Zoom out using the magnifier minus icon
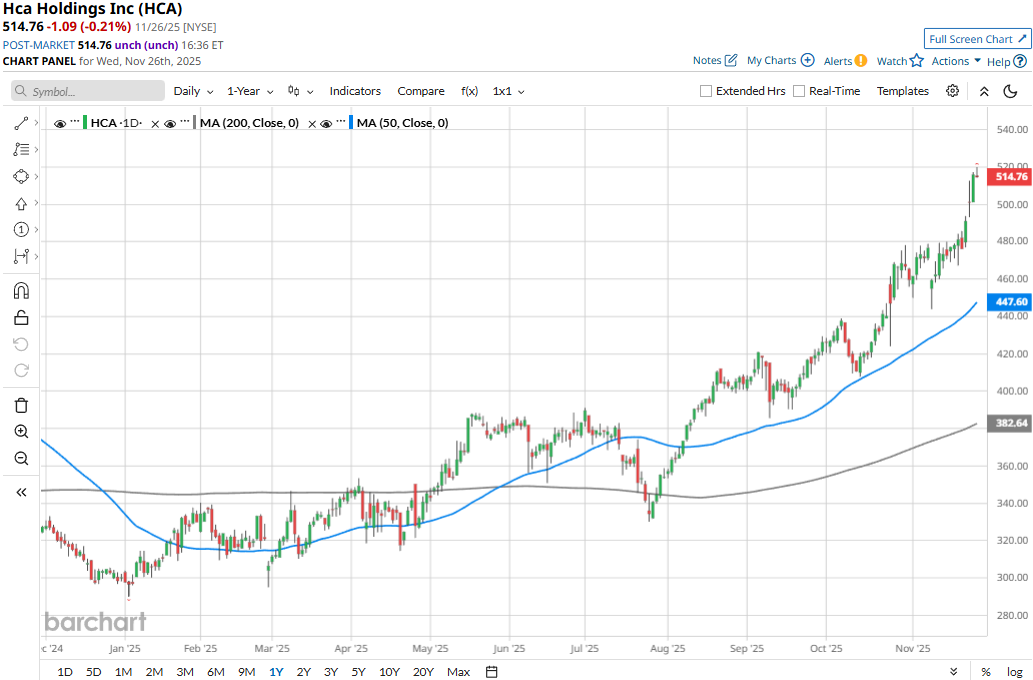This screenshot has height=680, width=1033. [21, 459]
